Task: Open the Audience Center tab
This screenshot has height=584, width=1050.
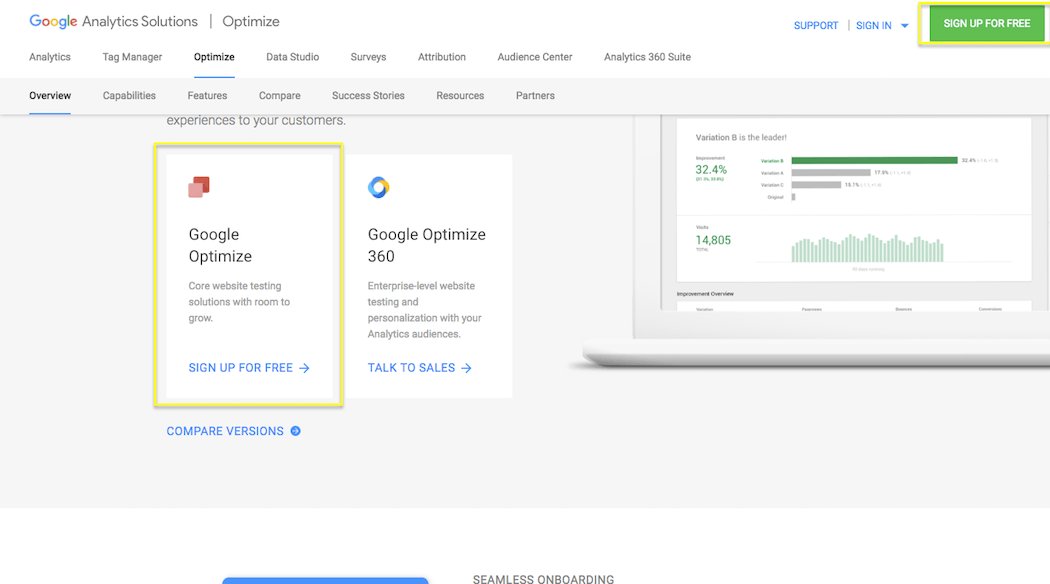Action: 535,57
